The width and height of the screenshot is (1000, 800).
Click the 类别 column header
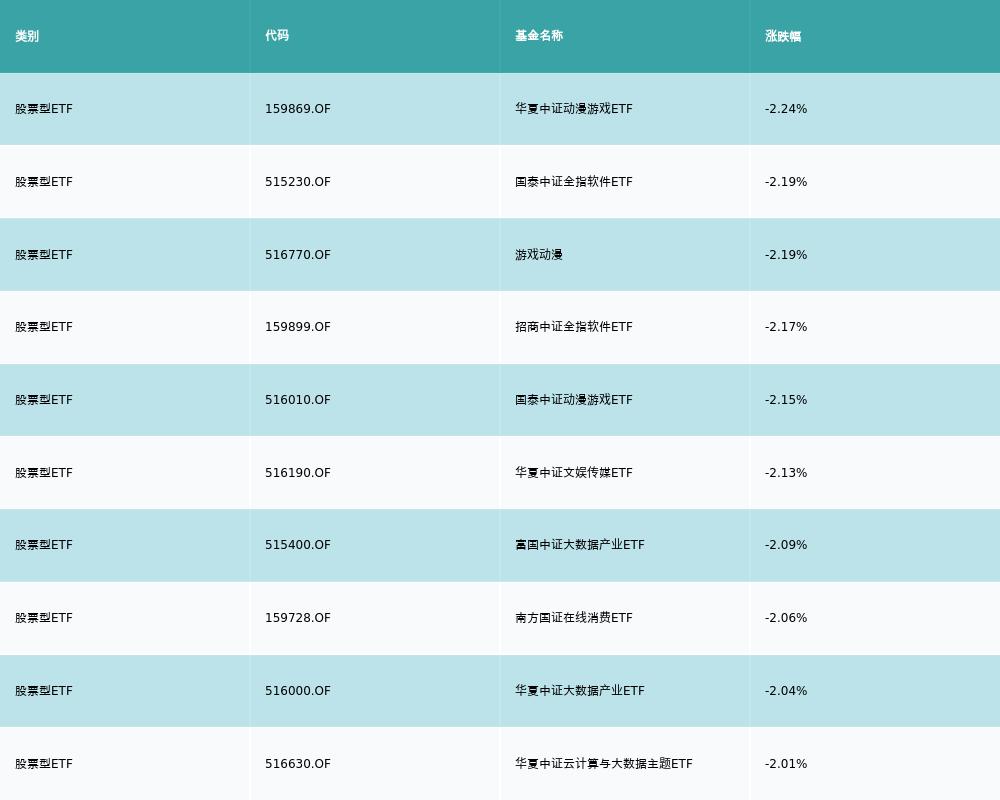27,36
